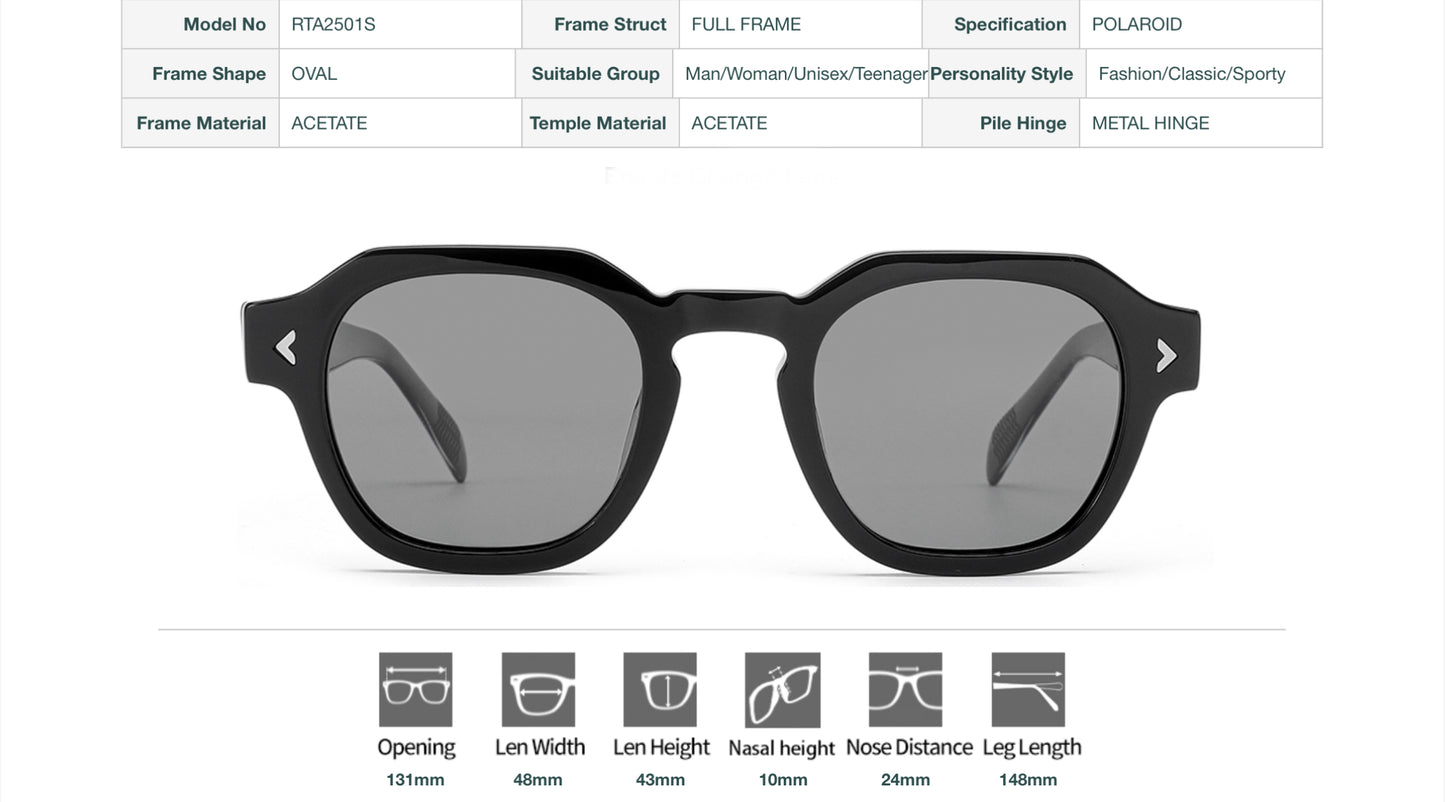
Task: Click the ACETATE value beside Temple Material
Action: (729, 123)
